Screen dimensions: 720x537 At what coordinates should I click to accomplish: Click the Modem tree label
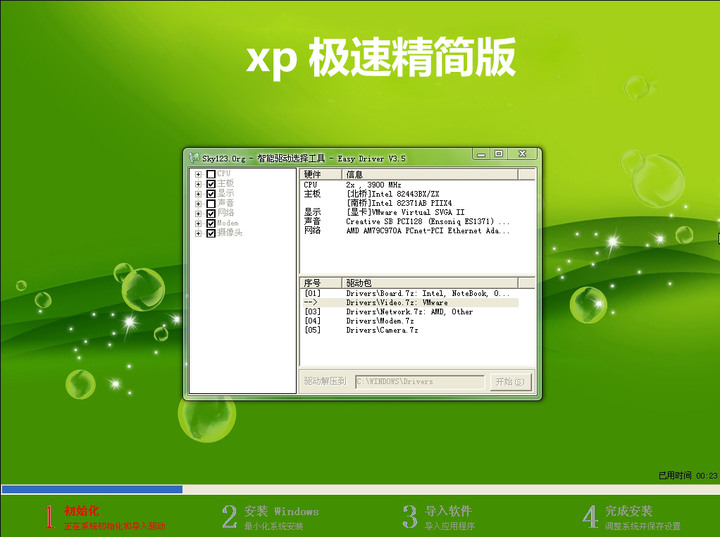[228, 223]
